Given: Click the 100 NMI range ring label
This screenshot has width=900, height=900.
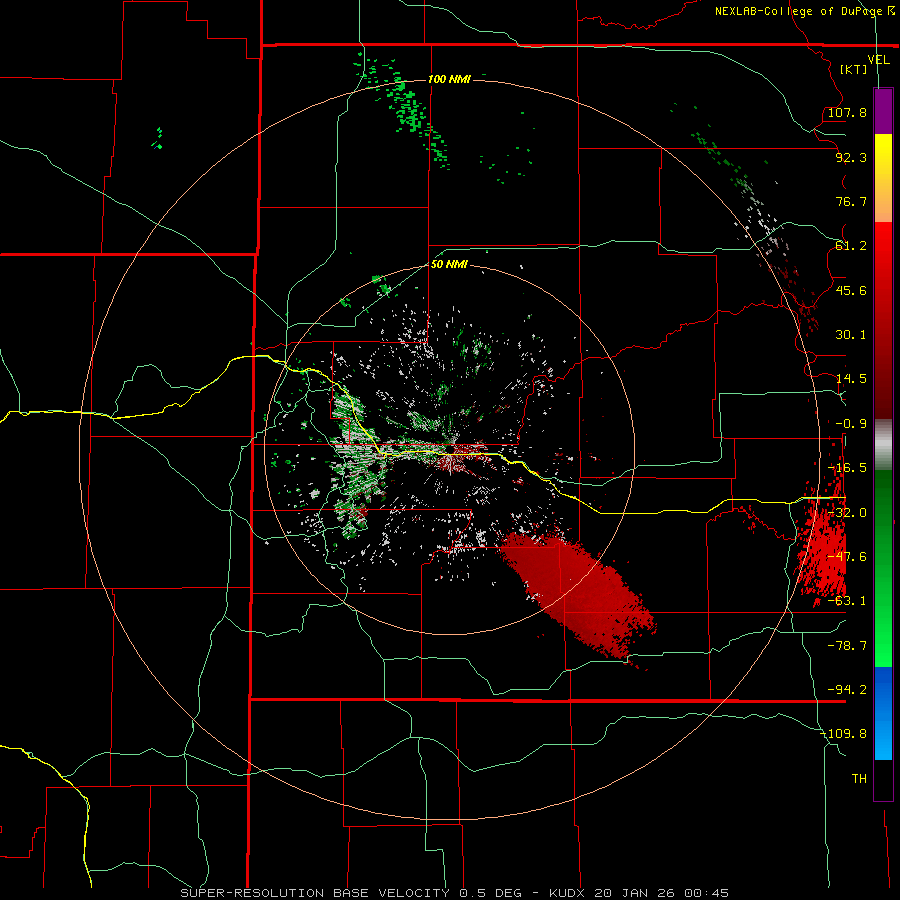Looking at the screenshot, I should 449,79.
